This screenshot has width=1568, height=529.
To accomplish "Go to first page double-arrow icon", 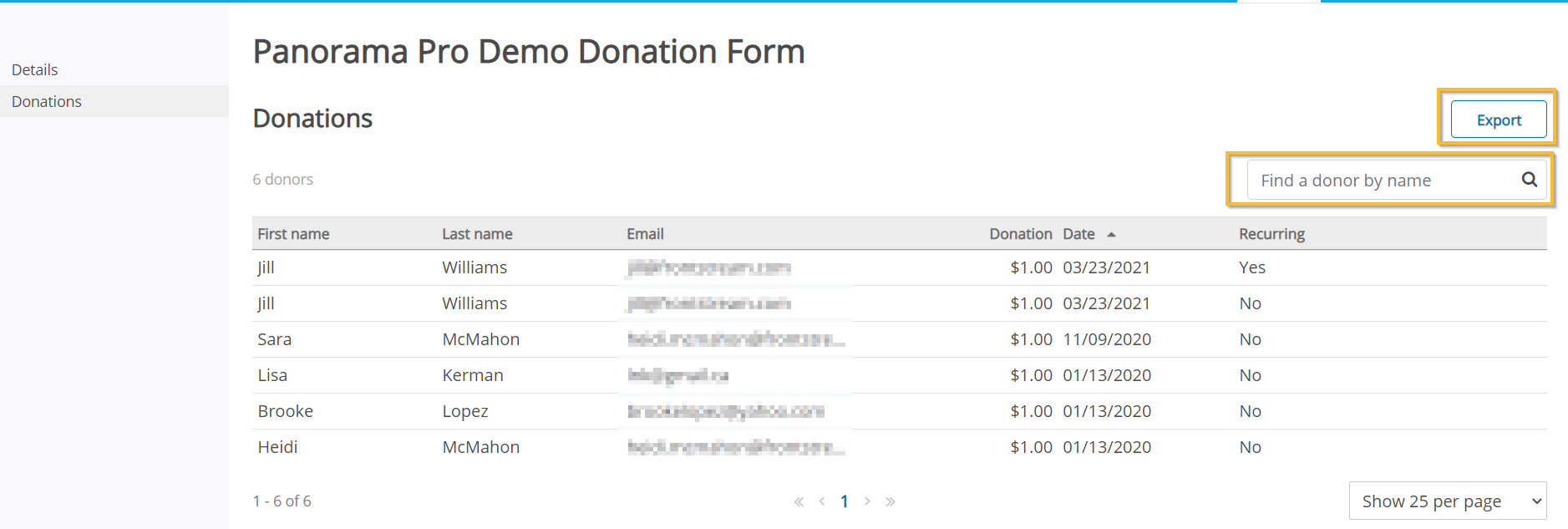I will pyautogui.click(x=799, y=501).
